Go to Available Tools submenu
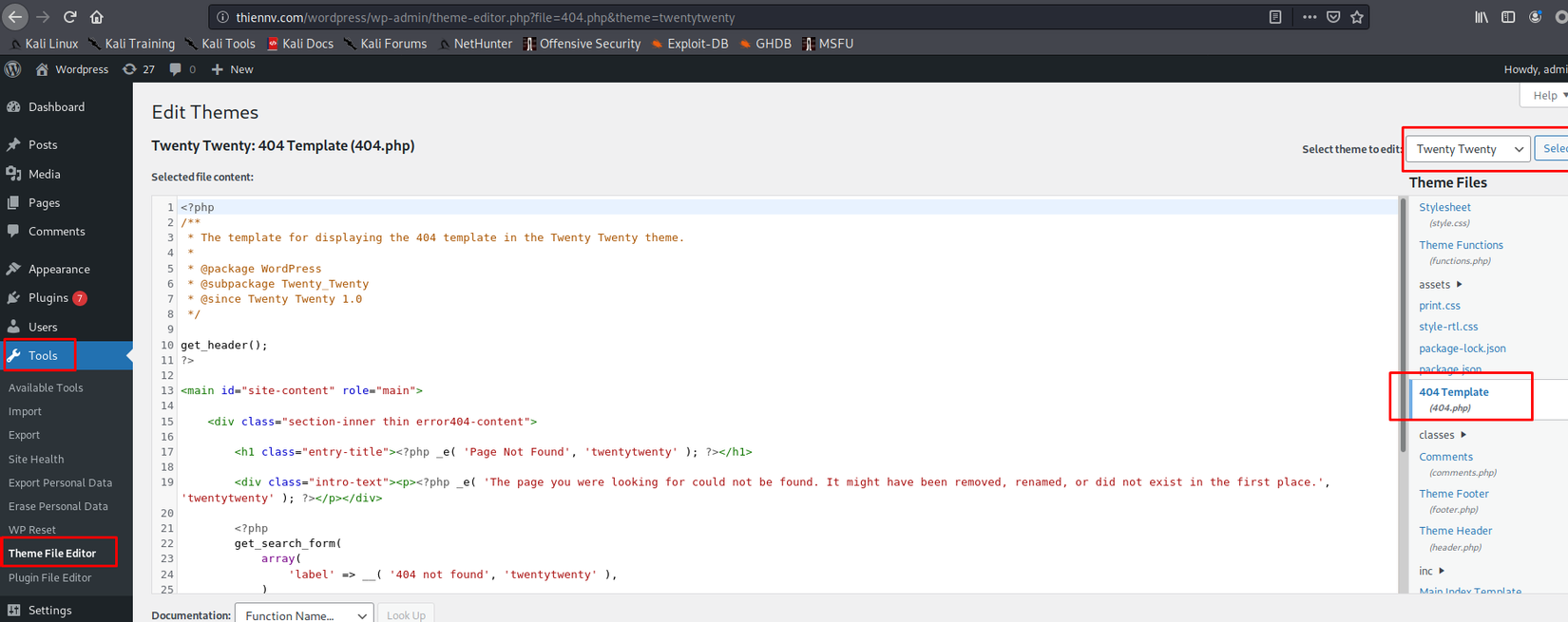This screenshot has width=1568, height=622. click(x=46, y=387)
